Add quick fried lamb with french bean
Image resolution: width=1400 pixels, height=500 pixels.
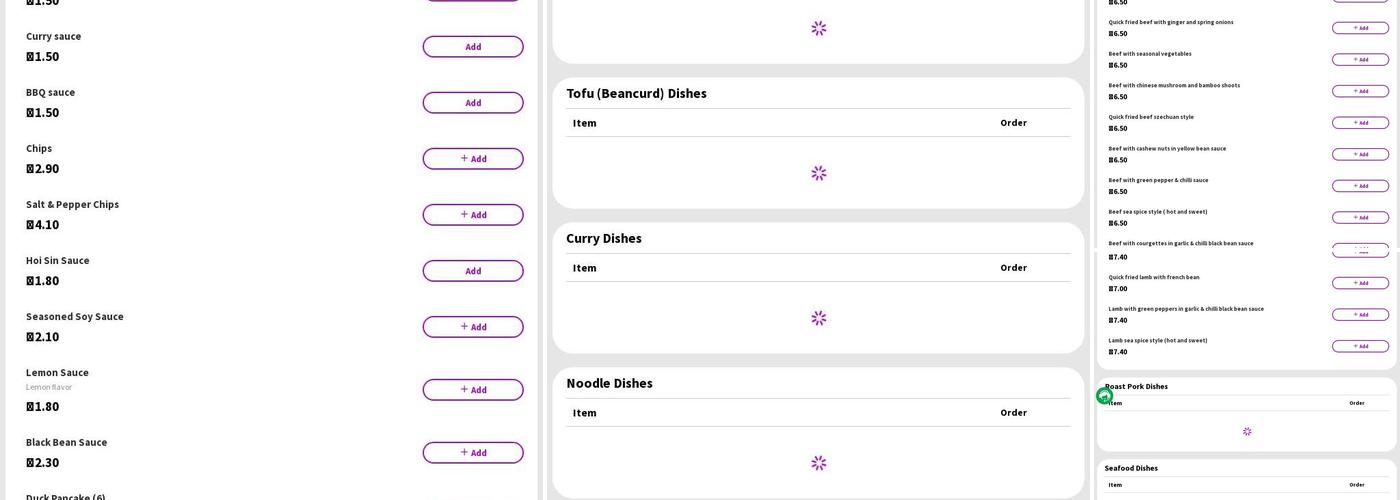point(1360,283)
